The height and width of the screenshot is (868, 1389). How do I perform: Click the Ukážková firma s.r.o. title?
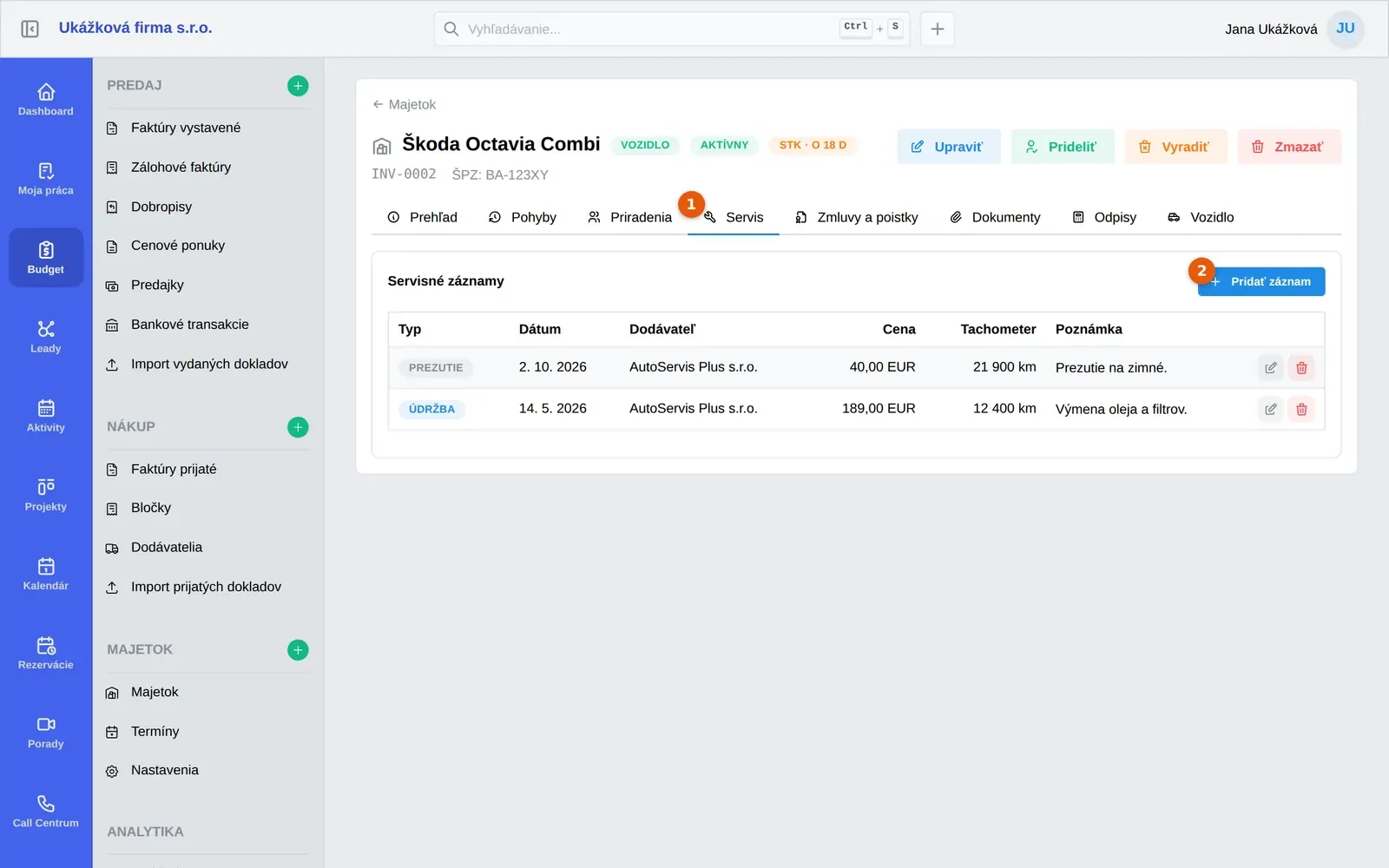[x=135, y=28]
